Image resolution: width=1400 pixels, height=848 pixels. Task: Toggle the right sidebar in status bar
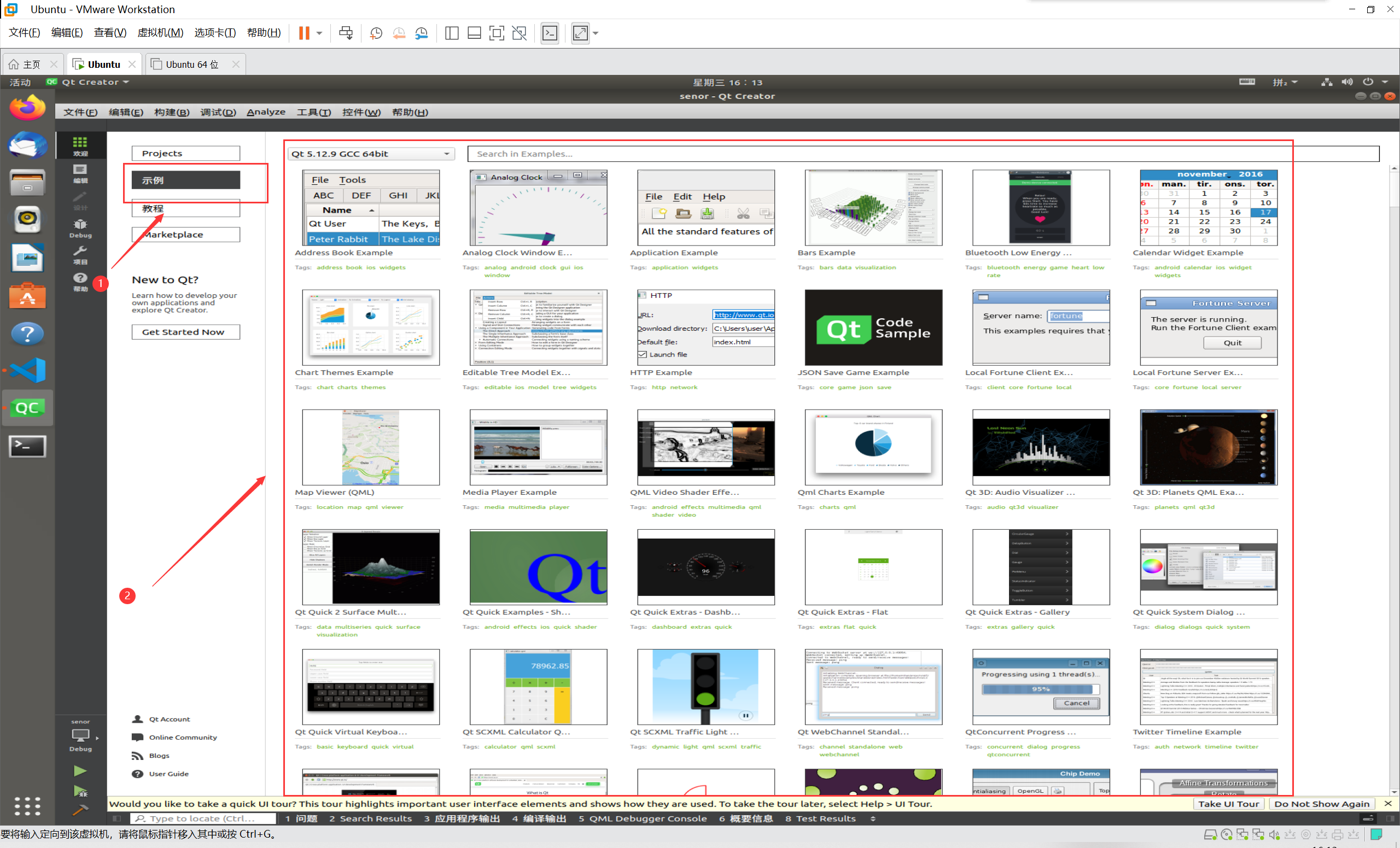1390,818
